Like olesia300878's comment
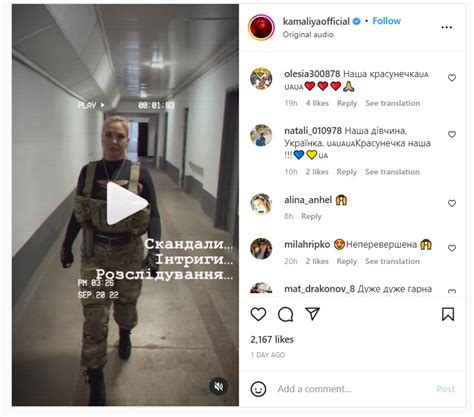The width and height of the screenshot is (474, 417). coord(452,78)
